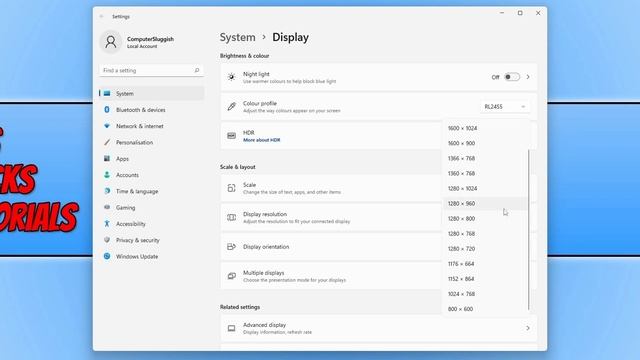Go to System breadcrumb
Viewport: 640px width, 360px height.
238,37
